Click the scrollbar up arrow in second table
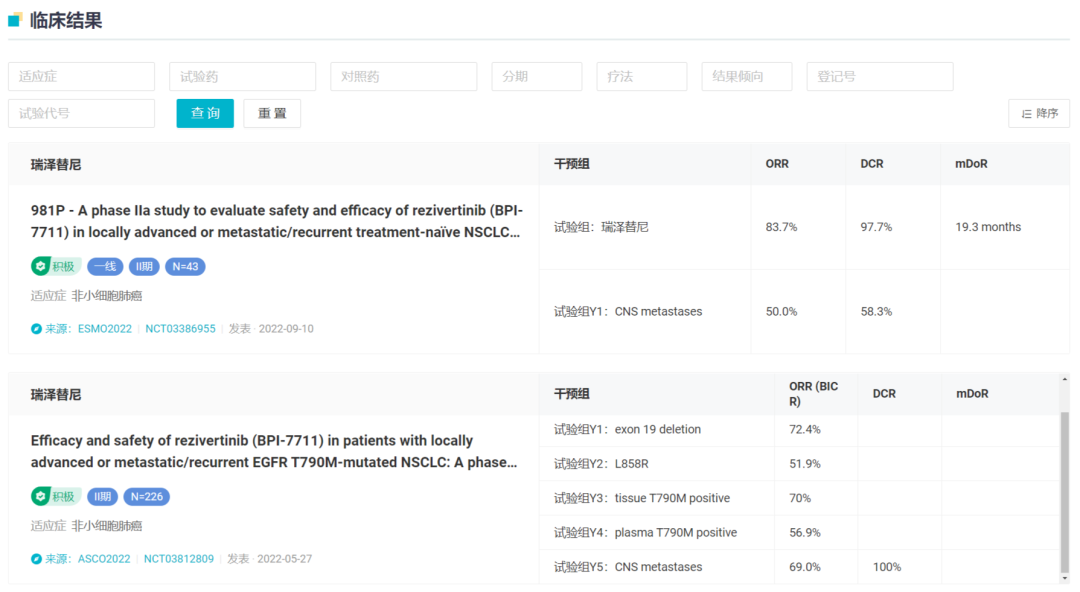1080x592 pixels. click(1064, 380)
